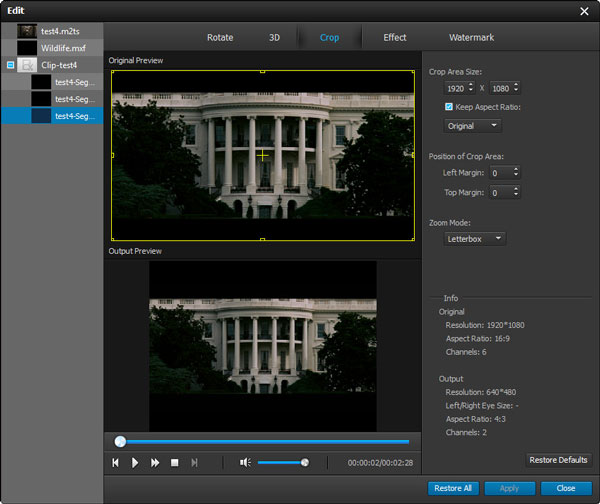Open the Rotate tab
This screenshot has height=504, width=600.
(x=220, y=38)
